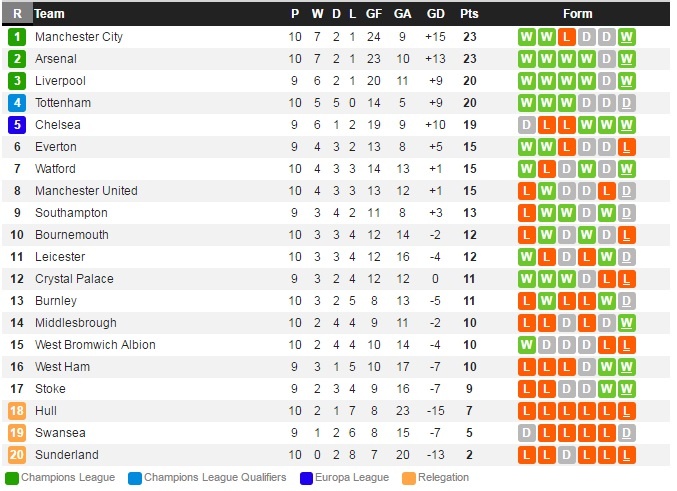Select Sunderland's rank 20 badge
This screenshot has height=491, width=677.
(x=17, y=455)
